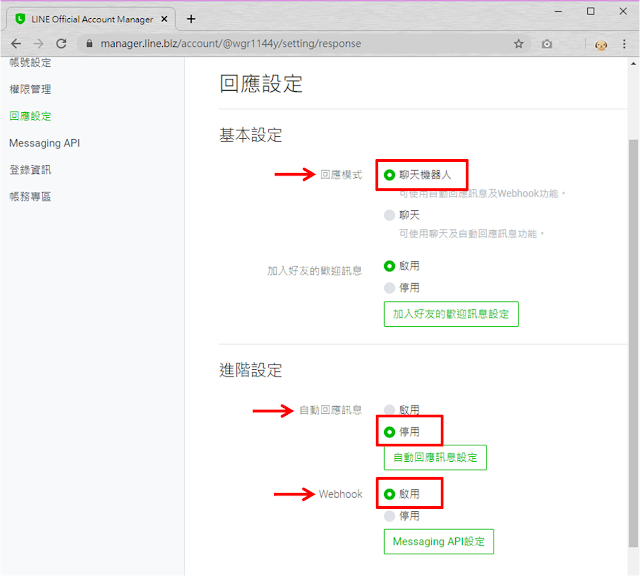Click the 回應設定 page heading

pyautogui.click(x=261, y=84)
